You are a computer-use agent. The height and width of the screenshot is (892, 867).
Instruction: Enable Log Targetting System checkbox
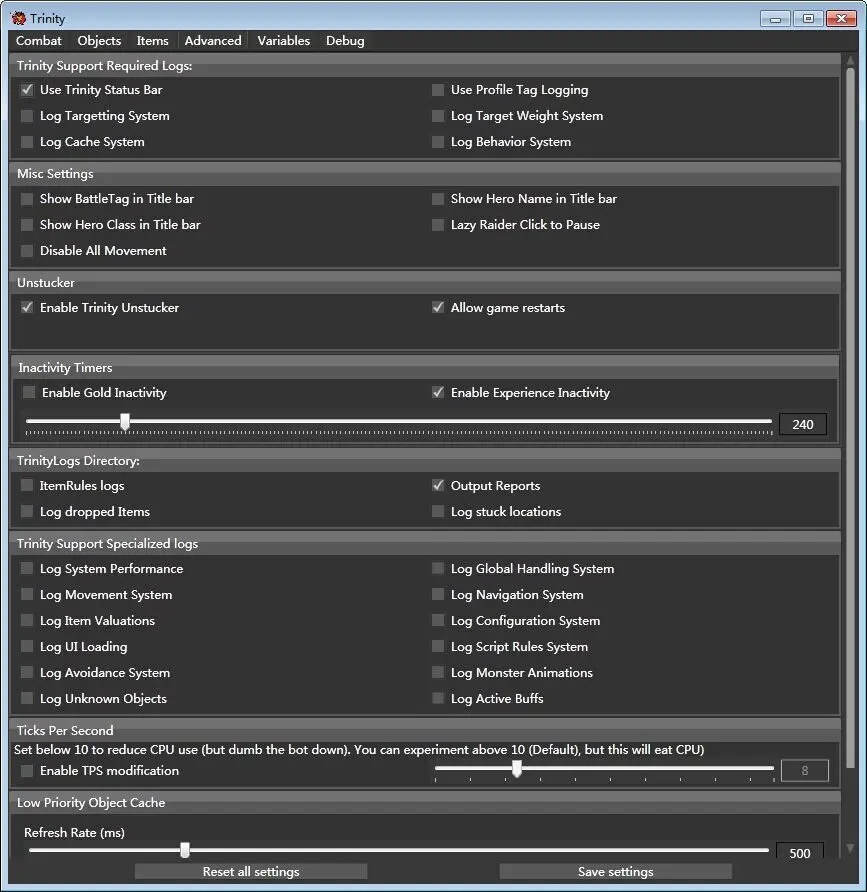point(27,116)
